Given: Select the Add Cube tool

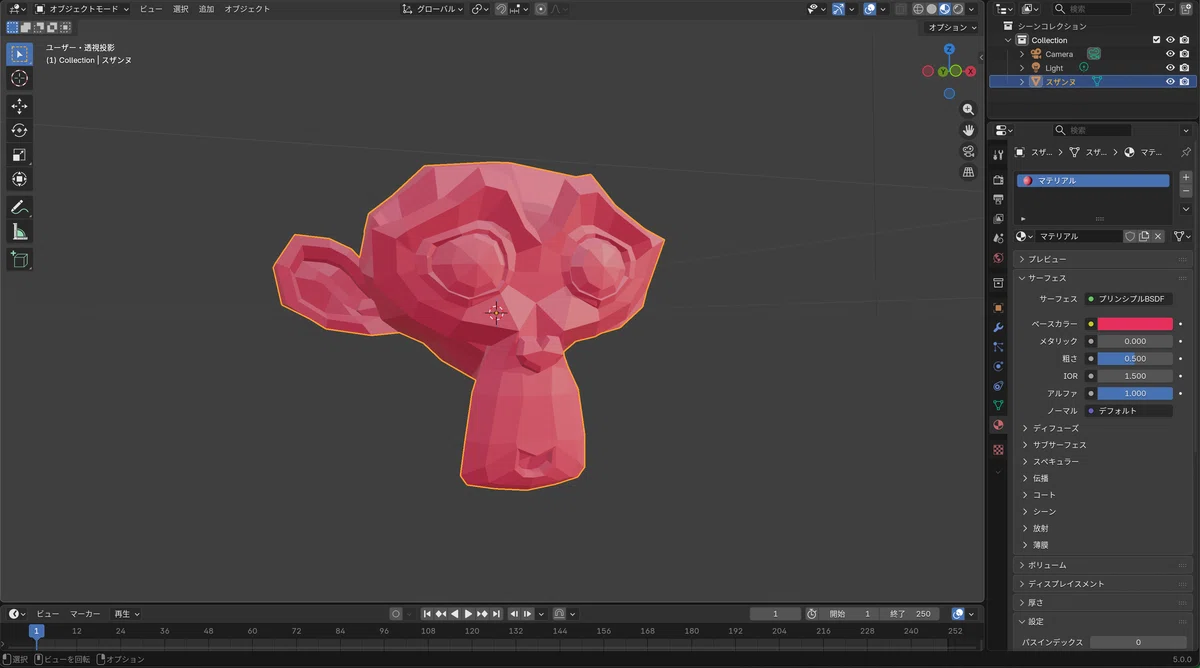Looking at the screenshot, I should click(20, 260).
